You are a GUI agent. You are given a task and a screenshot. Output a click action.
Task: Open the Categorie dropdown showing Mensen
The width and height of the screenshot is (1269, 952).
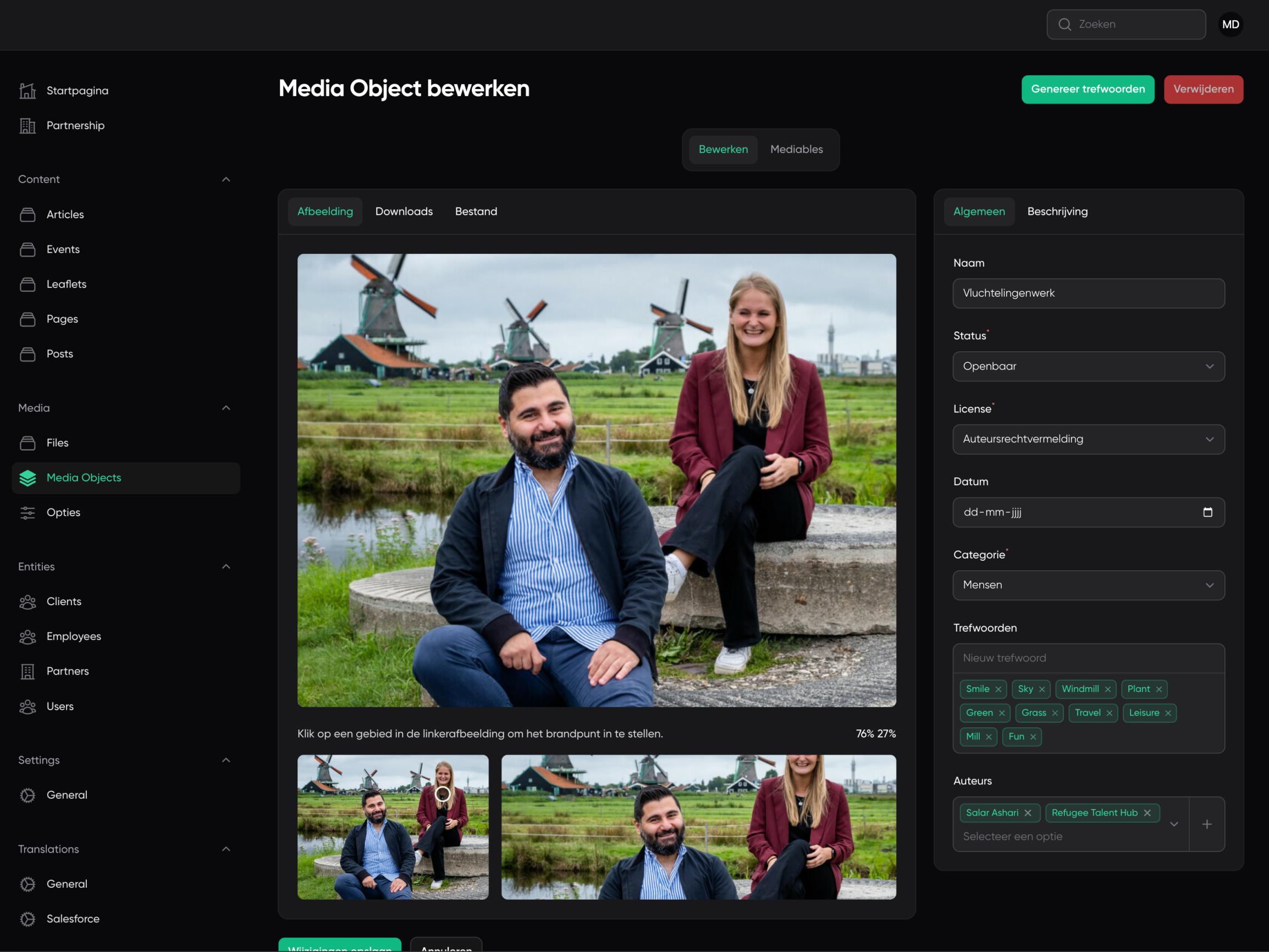(1088, 585)
